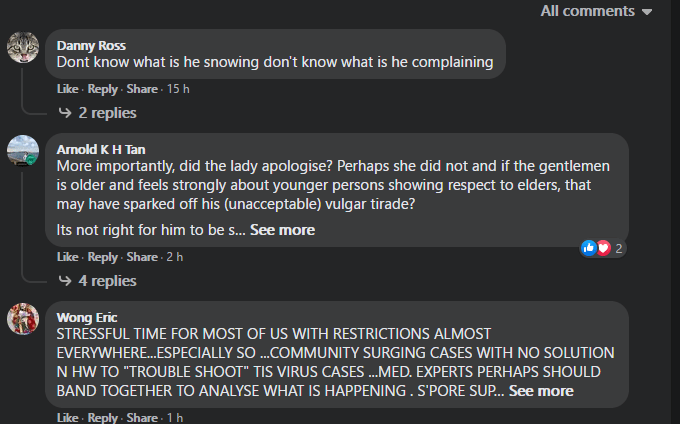Image resolution: width=680 pixels, height=424 pixels.
Task: Open Arnold K H Tan's profile picture
Action: click(x=23, y=151)
